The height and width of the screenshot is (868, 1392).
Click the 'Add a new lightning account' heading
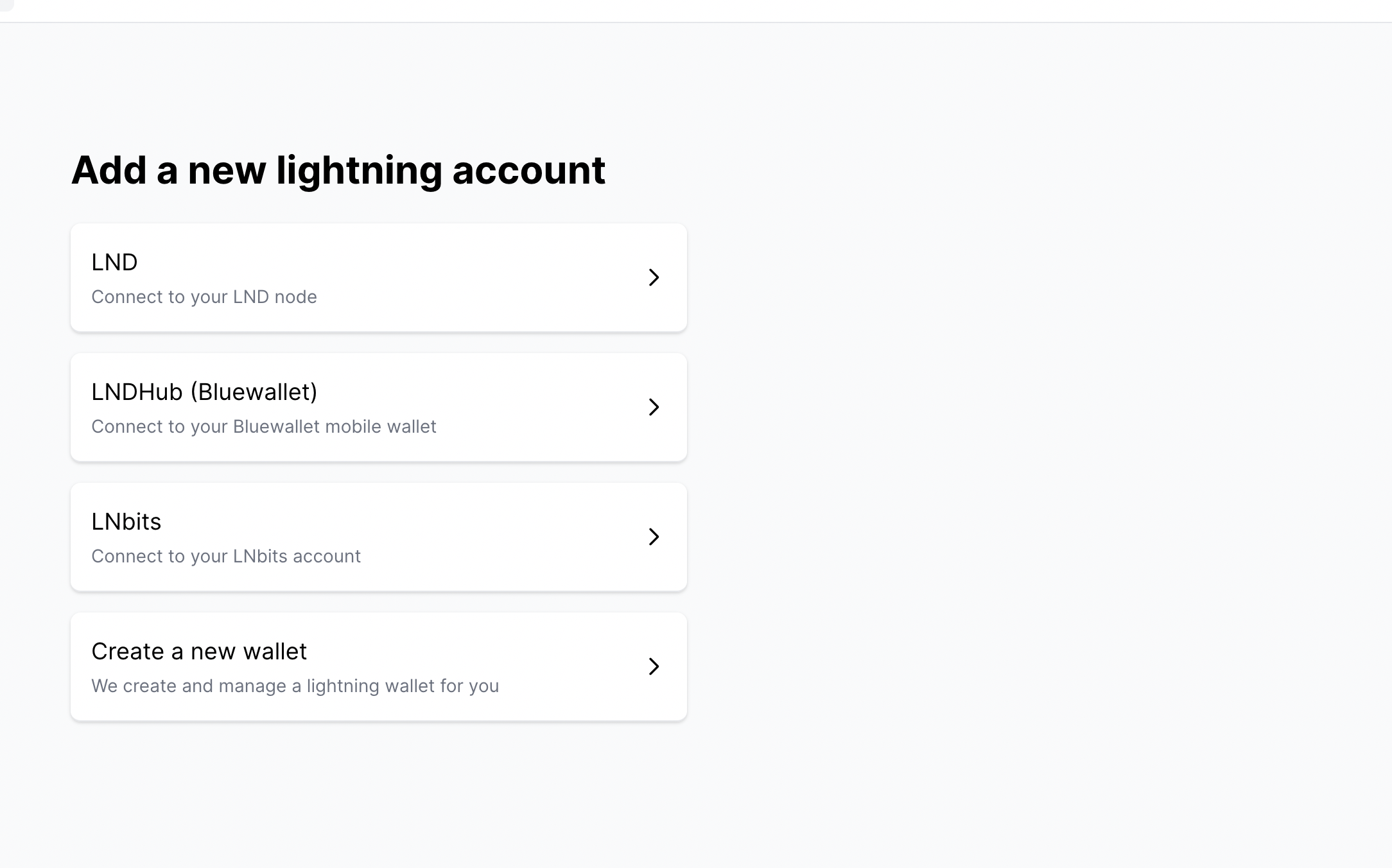tap(339, 169)
